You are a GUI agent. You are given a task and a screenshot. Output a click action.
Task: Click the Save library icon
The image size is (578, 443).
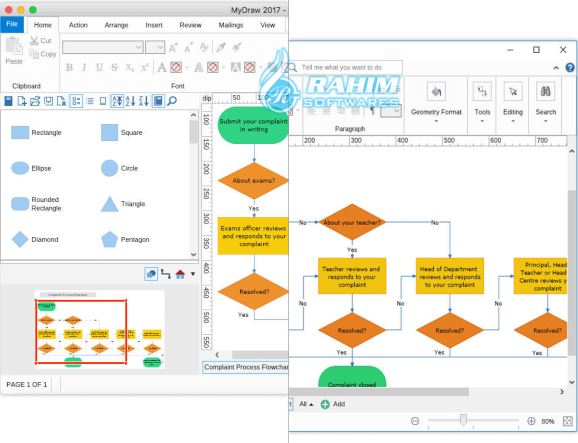(8, 101)
